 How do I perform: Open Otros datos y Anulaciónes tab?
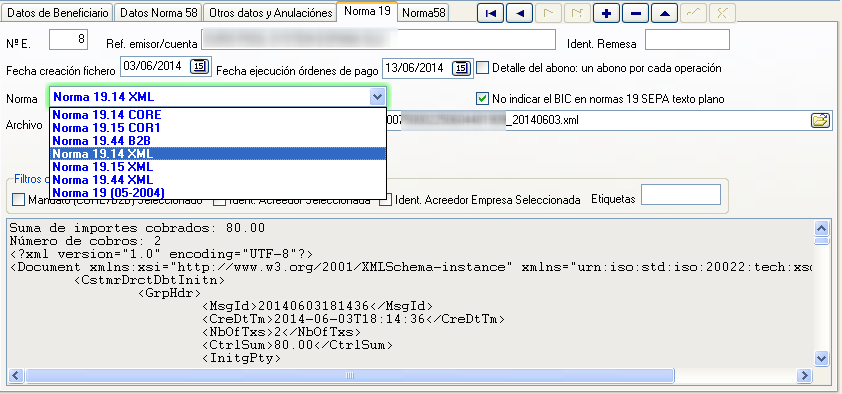click(271, 13)
